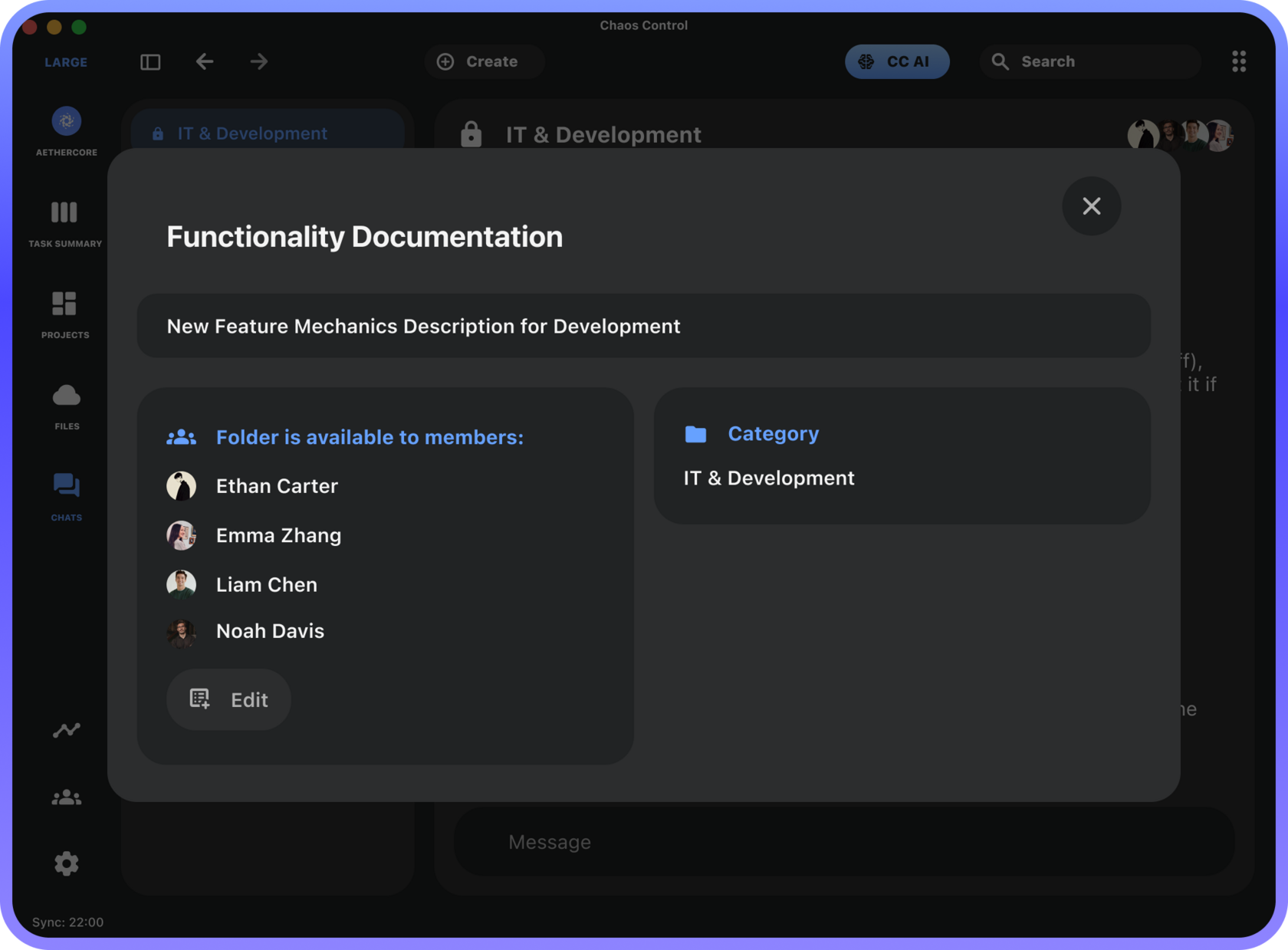Go to the Projects section
Image resolution: width=1288 pixels, height=950 pixels.
coord(65,304)
